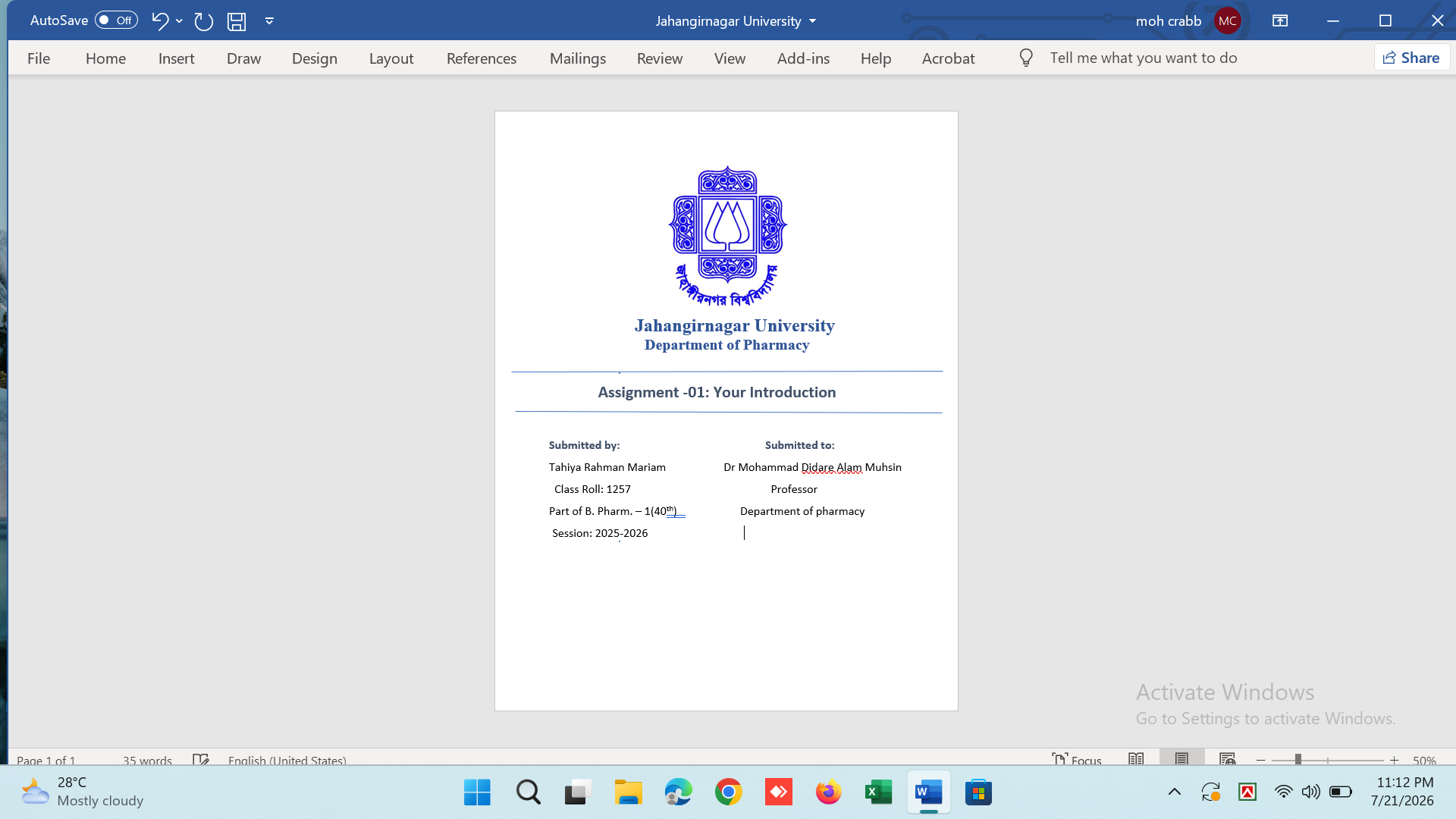Open the View tab
This screenshot has width=1456, height=819.
[x=730, y=58]
